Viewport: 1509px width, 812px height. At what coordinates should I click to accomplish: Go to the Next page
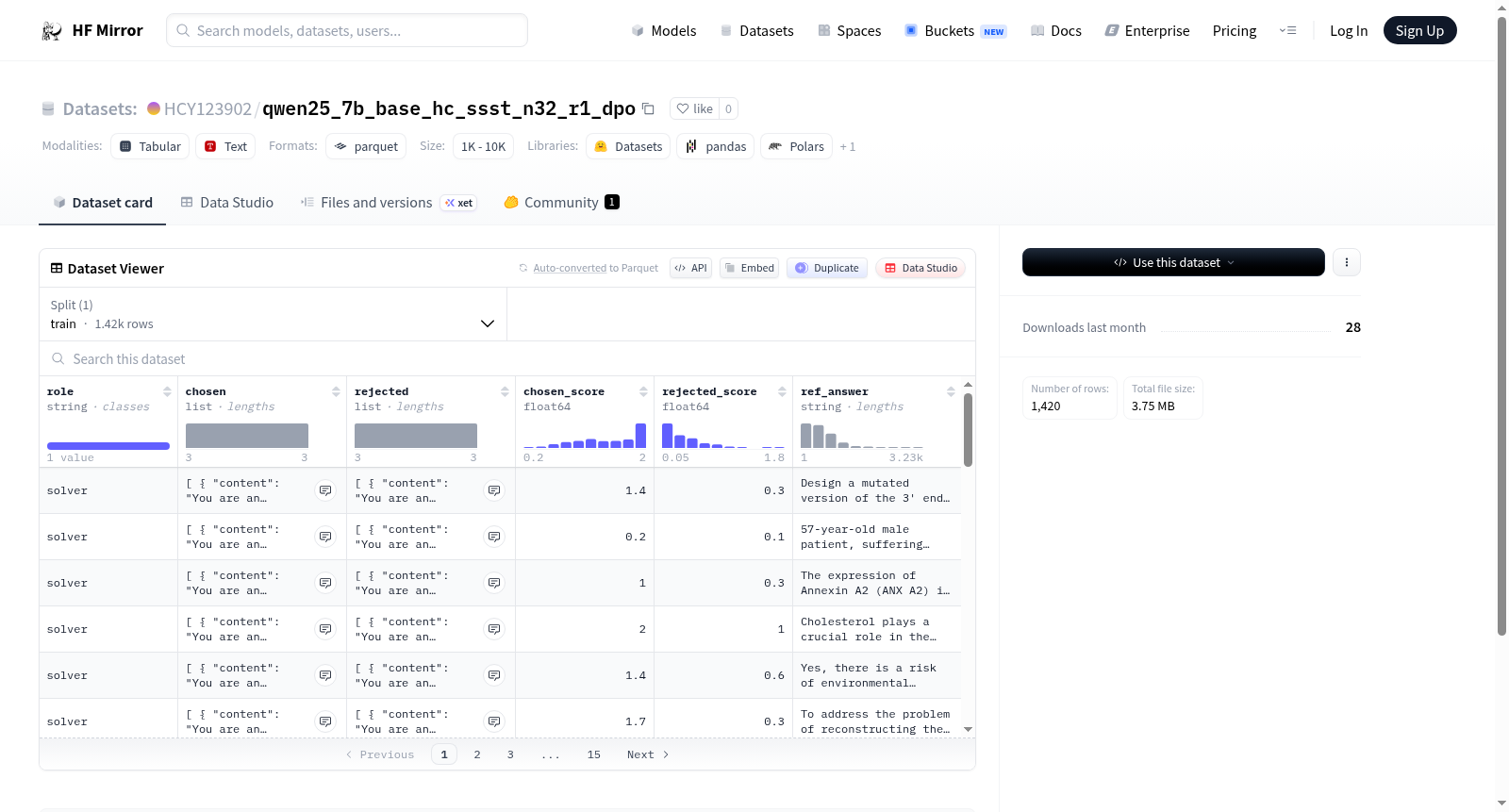(648, 754)
